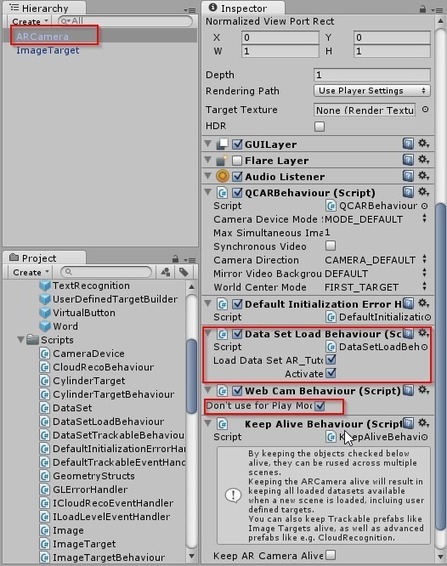Open Rendering Path dropdown
The width and height of the screenshot is (447, 566).
372,91
